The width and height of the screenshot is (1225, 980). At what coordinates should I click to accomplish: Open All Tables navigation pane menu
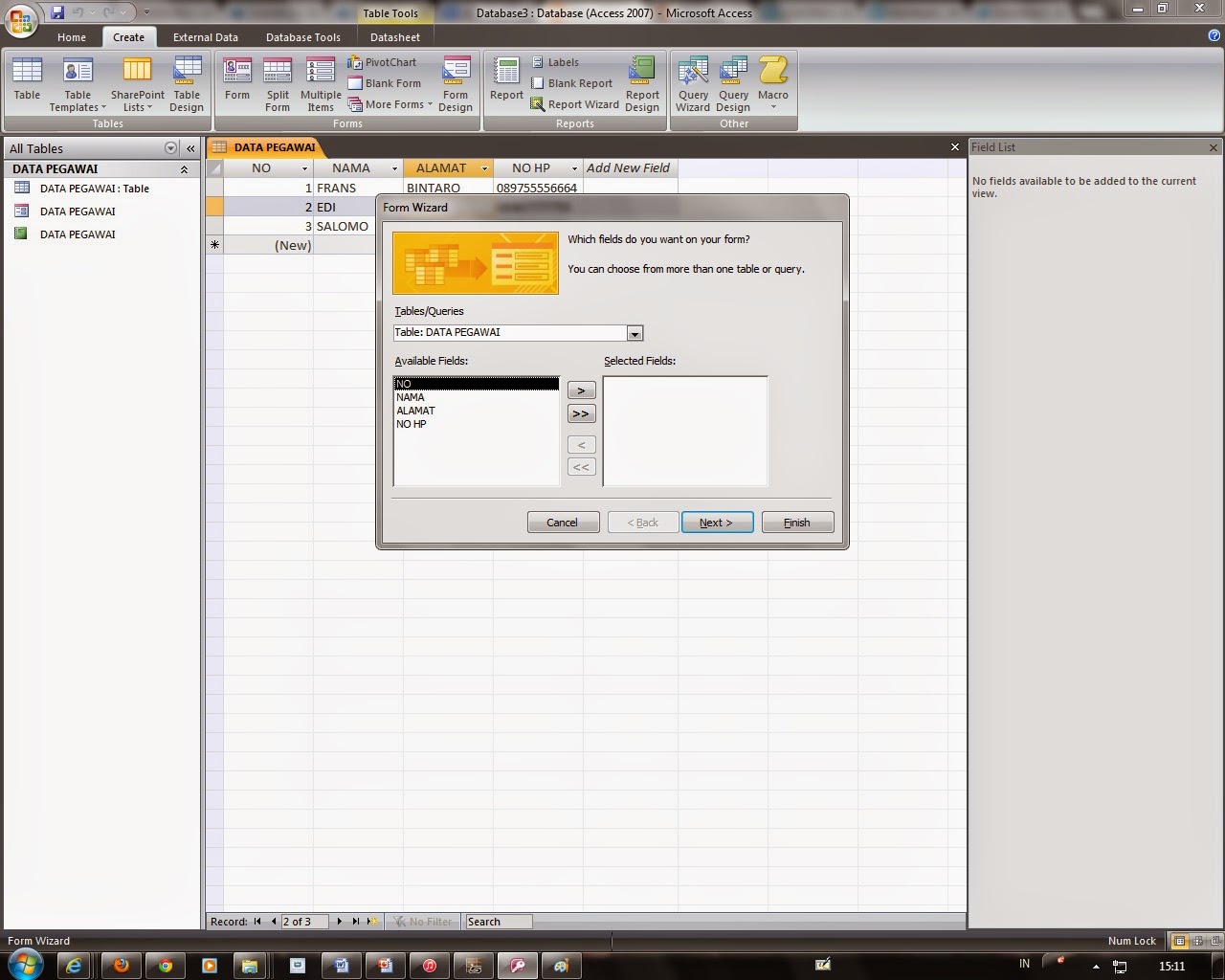[x=171, y=148]
